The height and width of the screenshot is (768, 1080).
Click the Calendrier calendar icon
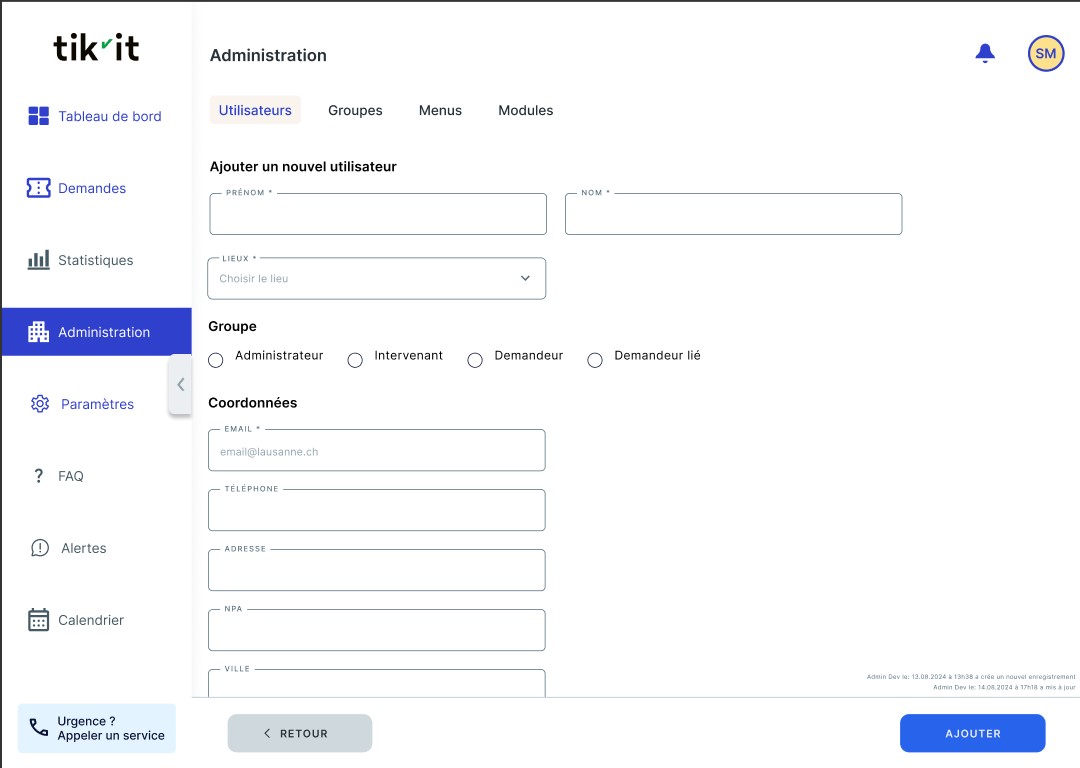39,620
